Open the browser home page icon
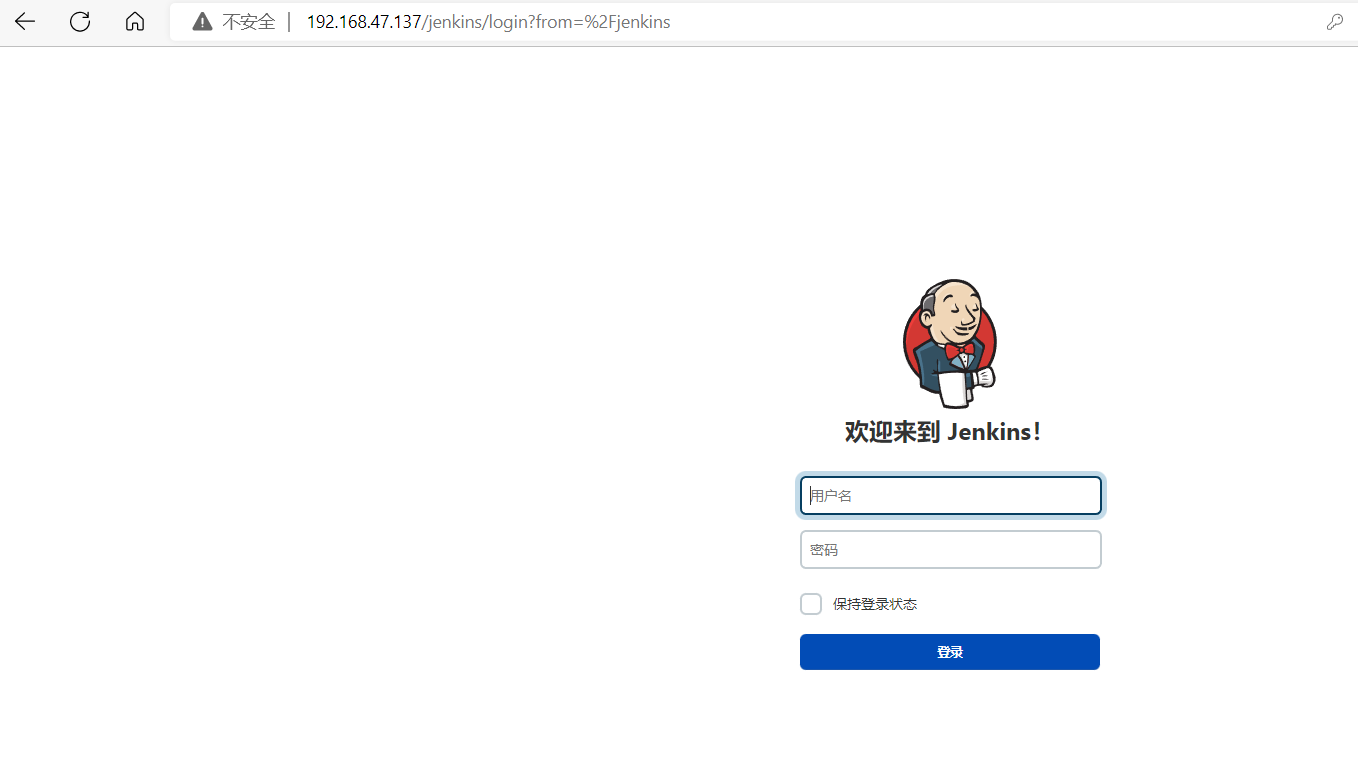Viewport: 1358px width, 767px height. coord(135,22)
